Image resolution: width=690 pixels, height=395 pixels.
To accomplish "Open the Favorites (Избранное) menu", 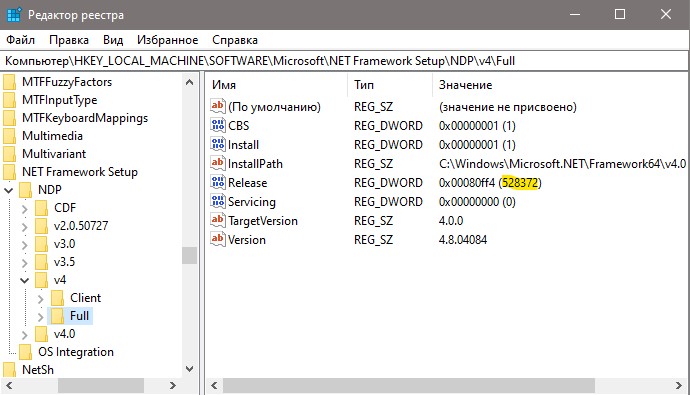I will (167, 40).
